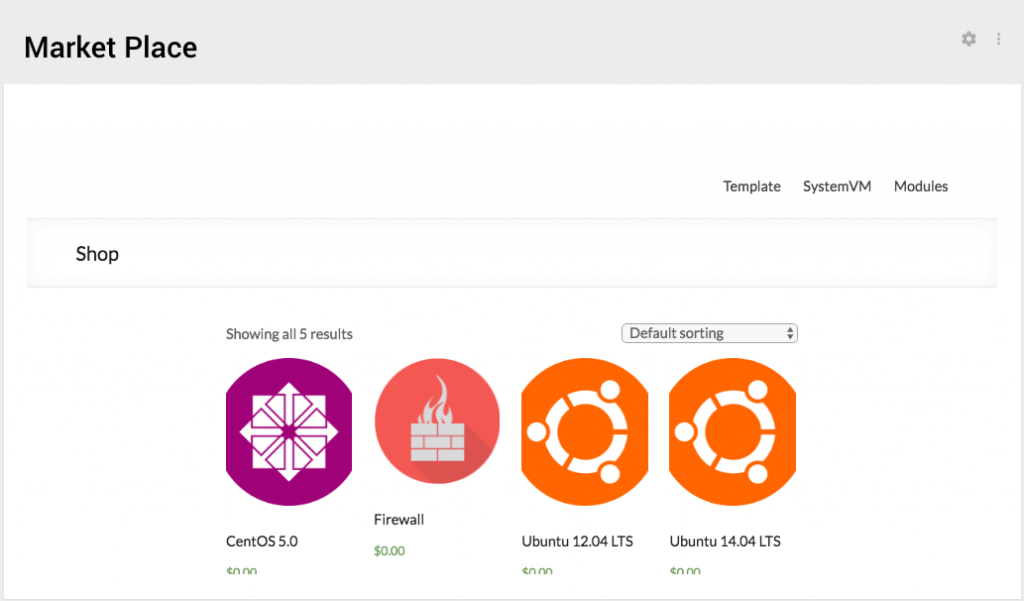Open the vertical three-dot options menu
The image size is (1024, 601).
(999, 39)
